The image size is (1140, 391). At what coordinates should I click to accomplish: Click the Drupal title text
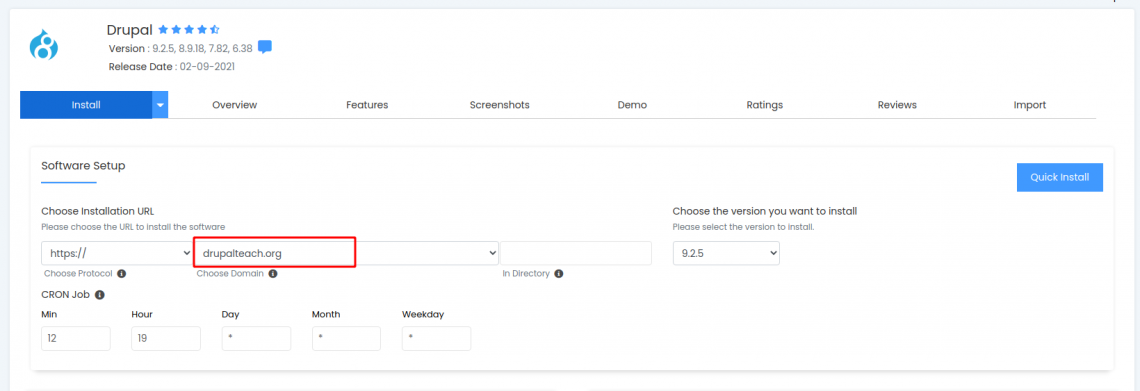point(129,31)
